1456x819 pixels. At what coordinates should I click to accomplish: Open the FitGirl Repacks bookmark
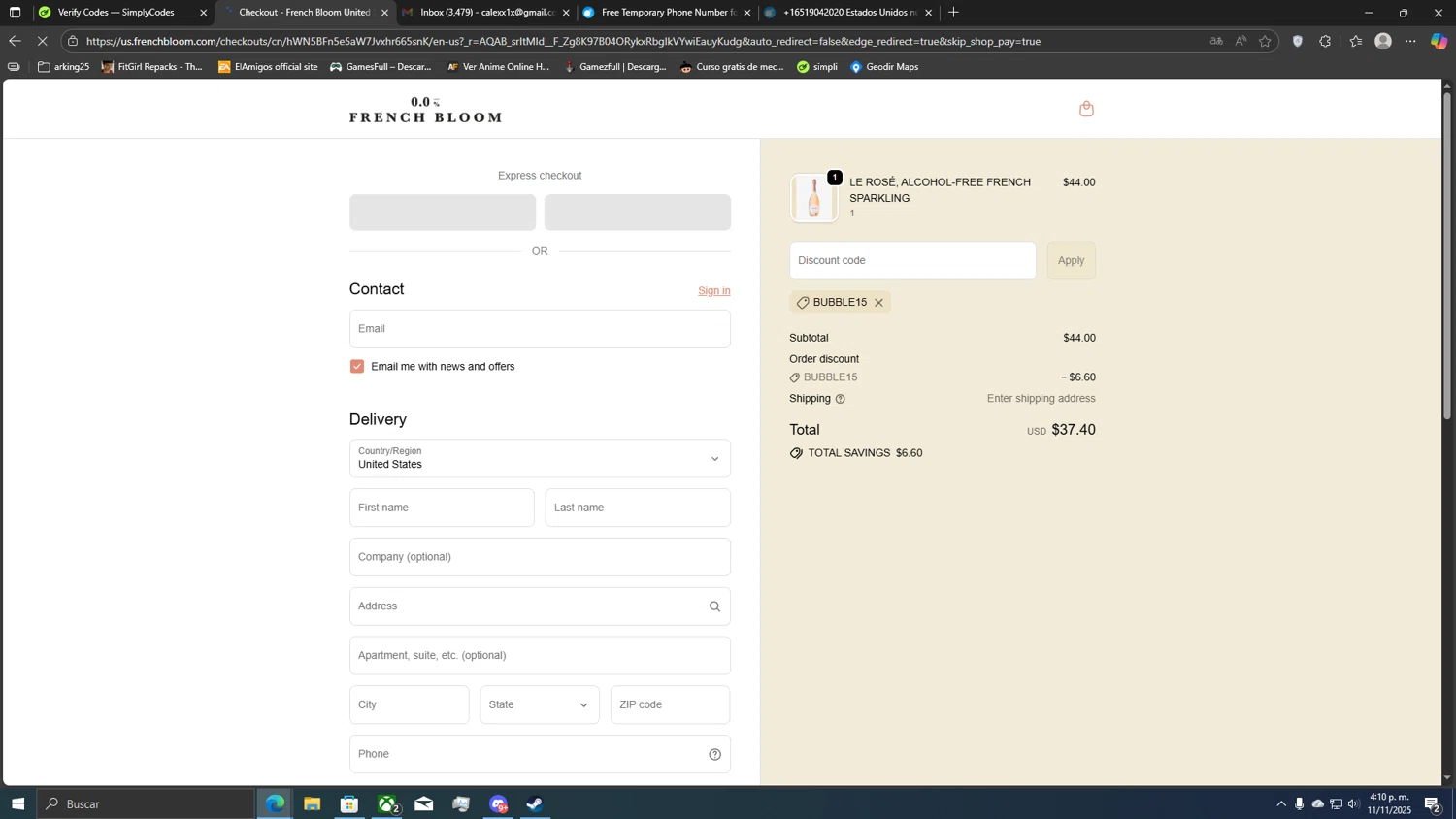[x=152, y=67]
